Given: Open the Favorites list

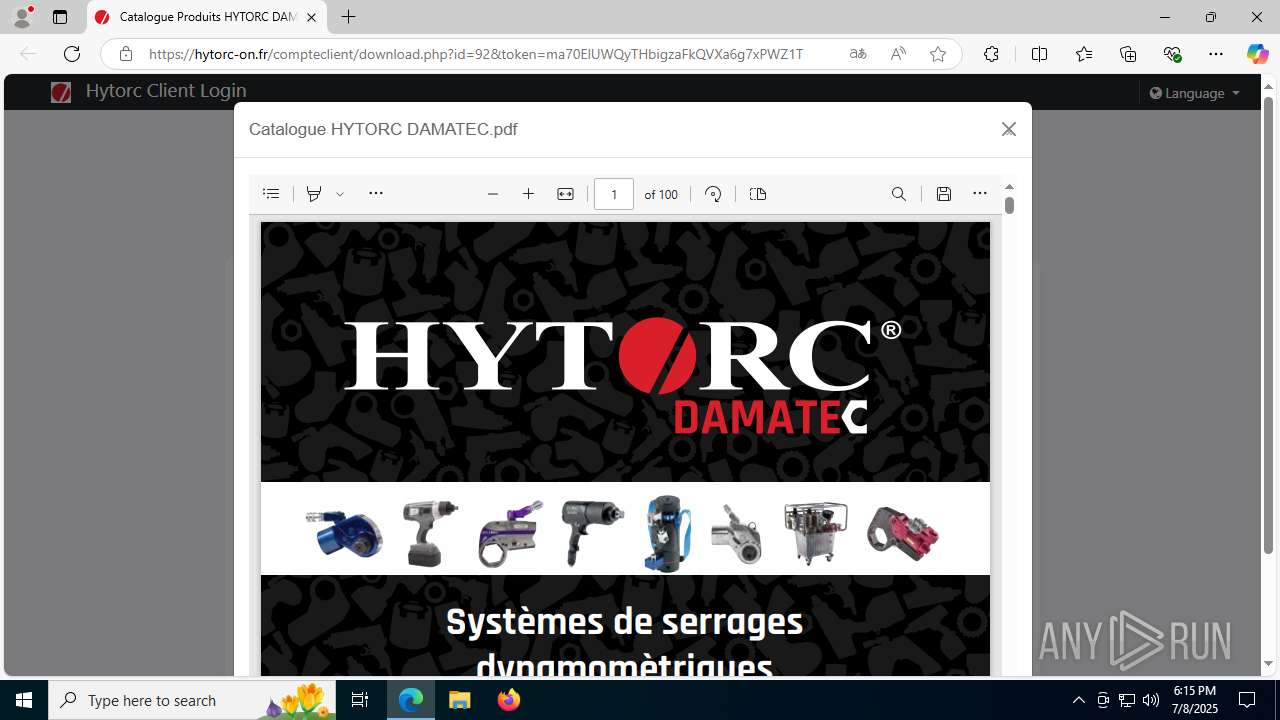Looking at the screenshot, I should (x=1084, y=54).
